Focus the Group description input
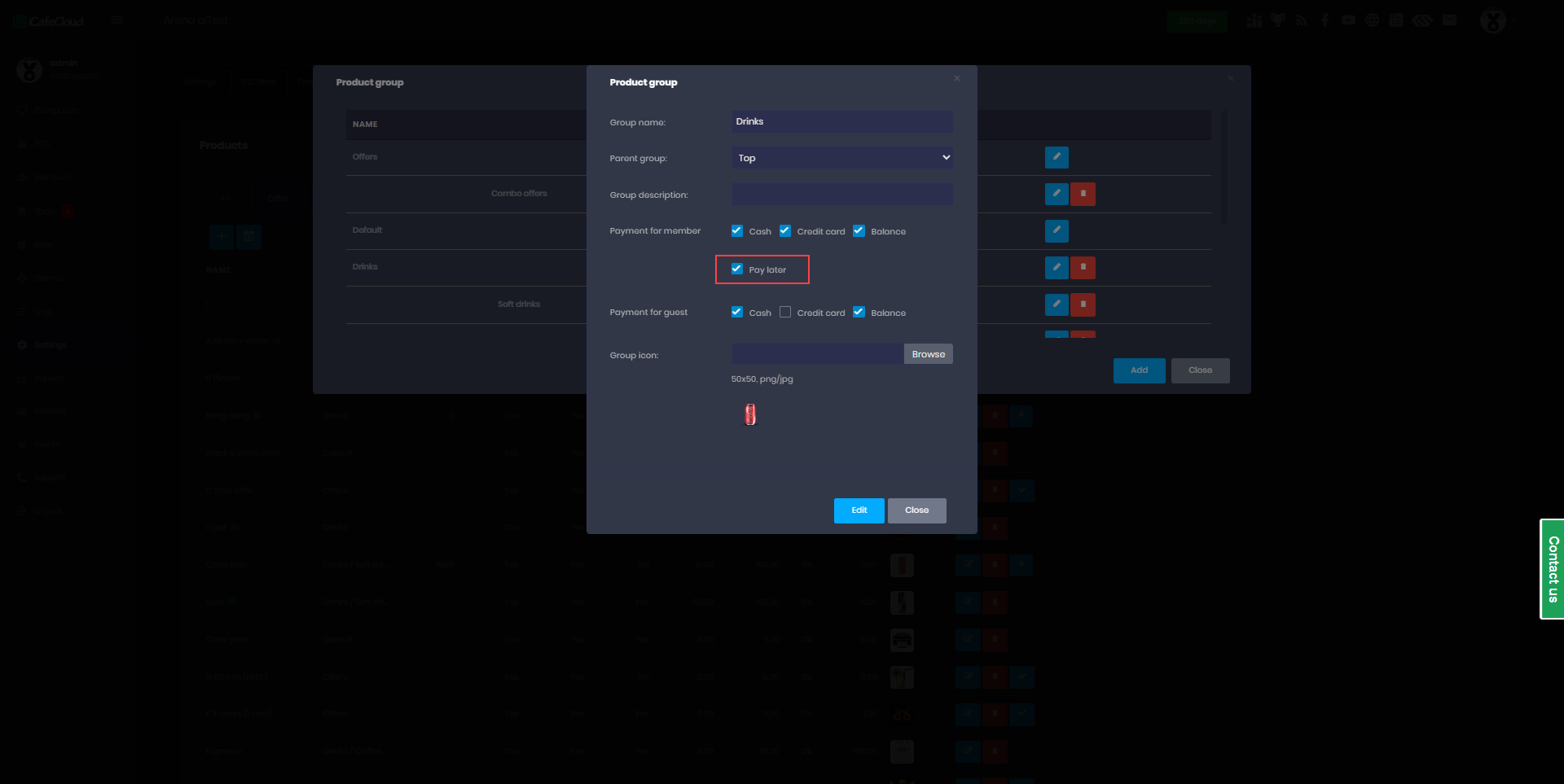Screen dimensions: 1564x784 [841, 195]
